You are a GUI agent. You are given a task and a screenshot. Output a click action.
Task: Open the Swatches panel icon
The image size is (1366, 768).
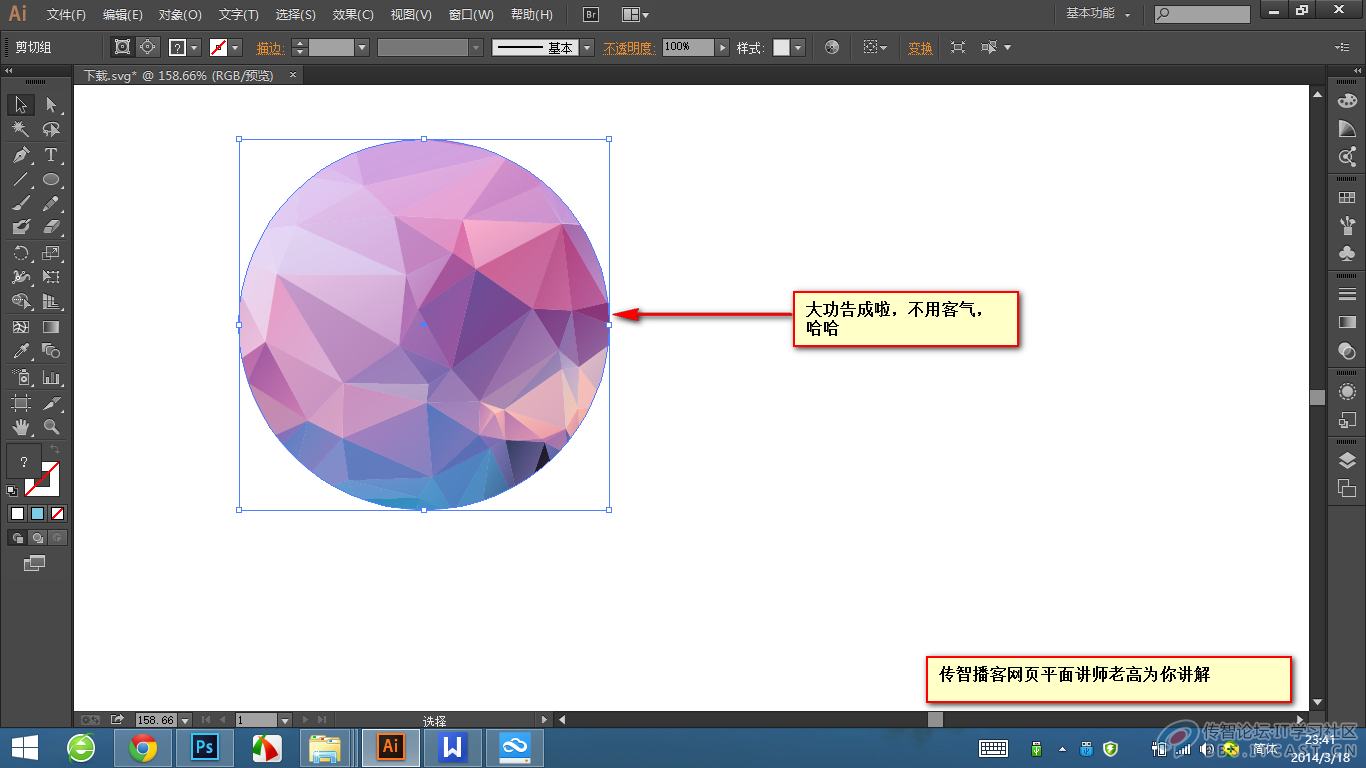(1347, 198)
